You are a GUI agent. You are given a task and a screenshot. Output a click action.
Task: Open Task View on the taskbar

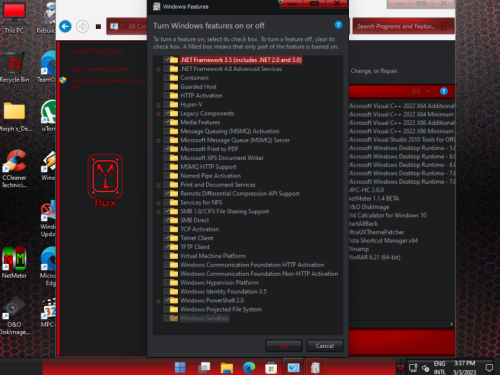[x=204, y=367]
